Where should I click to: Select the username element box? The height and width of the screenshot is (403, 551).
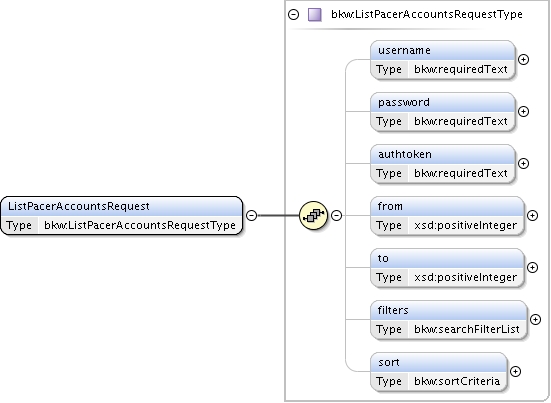click(x=443, y=59)
